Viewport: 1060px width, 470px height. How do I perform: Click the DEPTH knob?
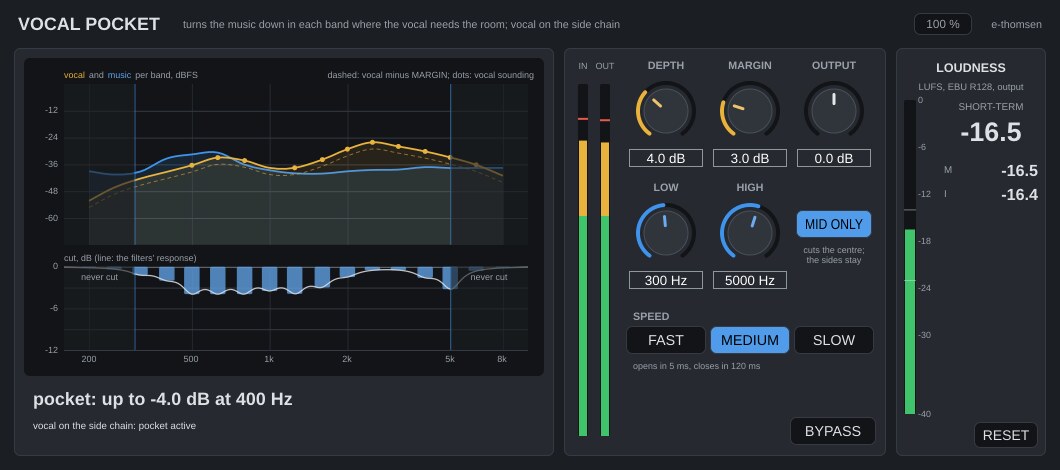pos(665,111)
